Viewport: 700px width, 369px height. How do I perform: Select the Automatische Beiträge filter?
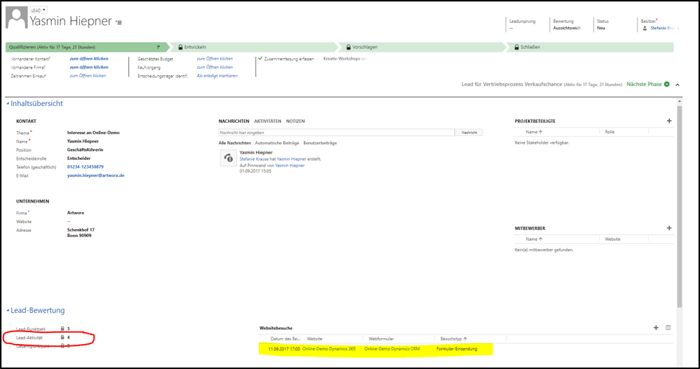[277, 143]
